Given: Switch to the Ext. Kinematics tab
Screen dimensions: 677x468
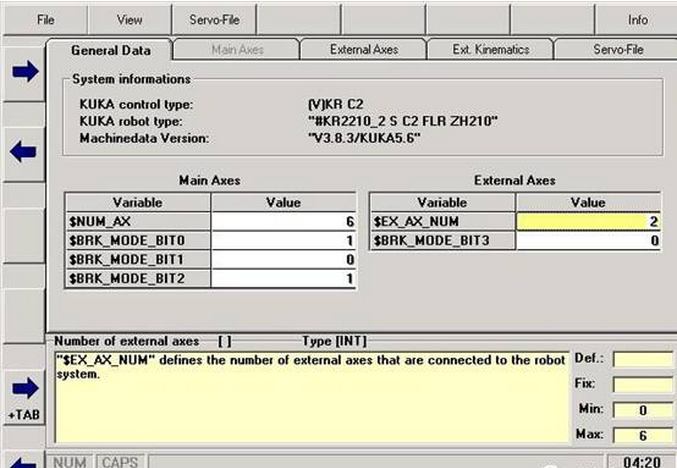Looking at the screenshot, I should pyautogui.click(x=490, y=50).
